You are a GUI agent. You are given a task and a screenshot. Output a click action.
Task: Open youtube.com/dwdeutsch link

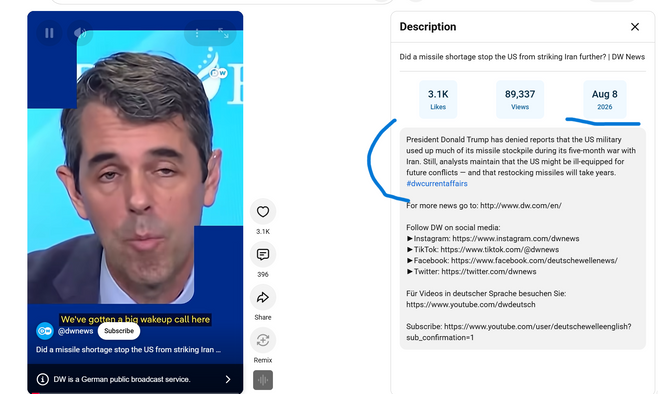[x=470, y=304]
